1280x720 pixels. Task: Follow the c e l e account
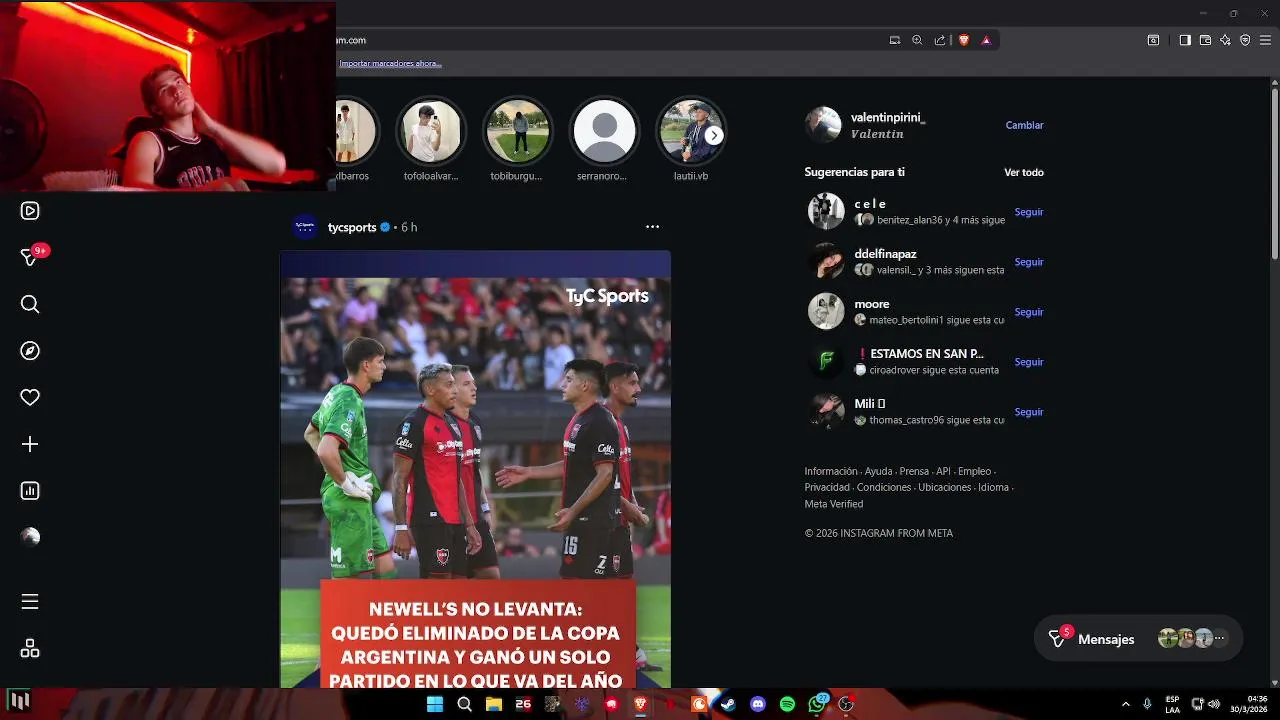point(1029,212)
